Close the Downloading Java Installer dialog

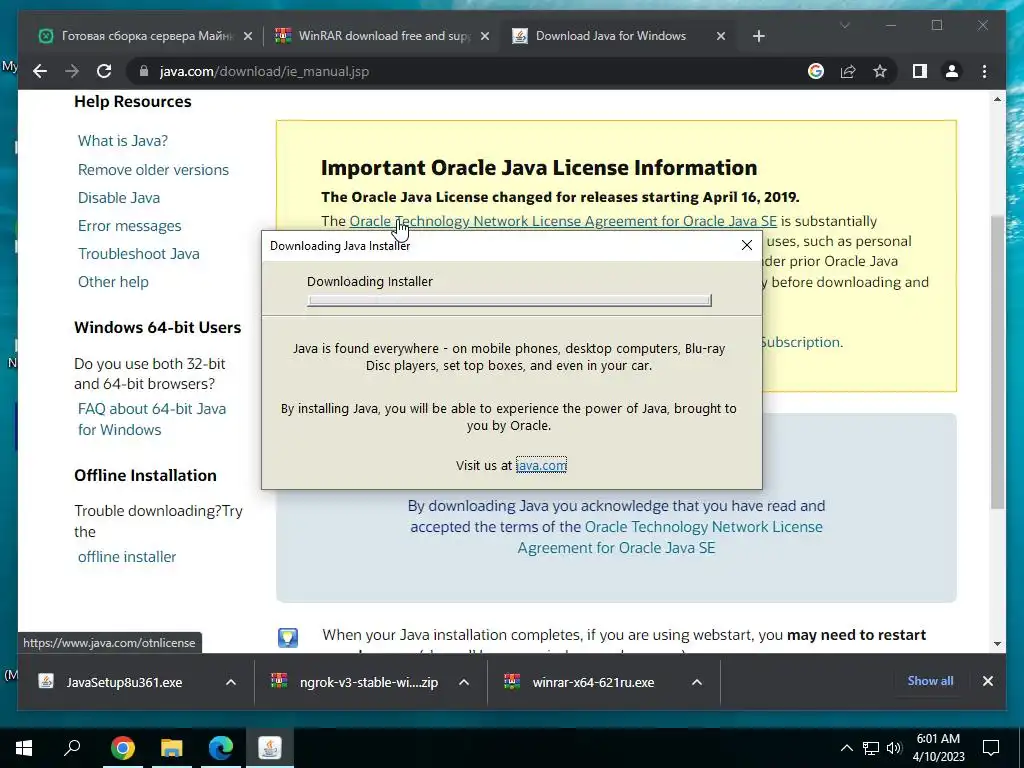point(746,245)
